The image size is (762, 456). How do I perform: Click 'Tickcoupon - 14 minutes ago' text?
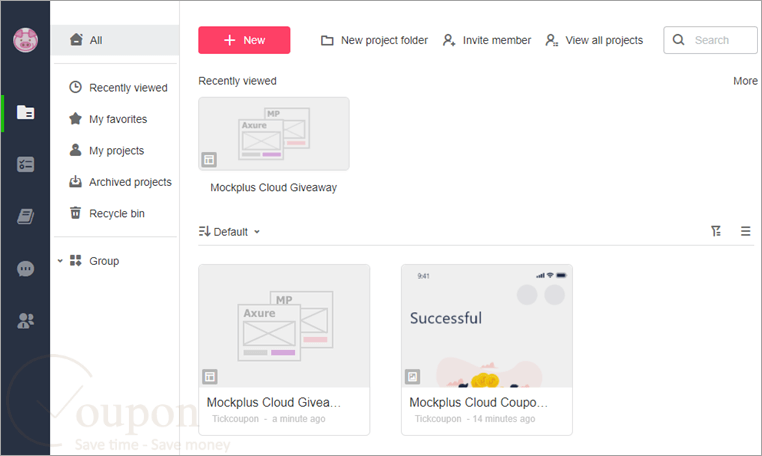[475, 419]
